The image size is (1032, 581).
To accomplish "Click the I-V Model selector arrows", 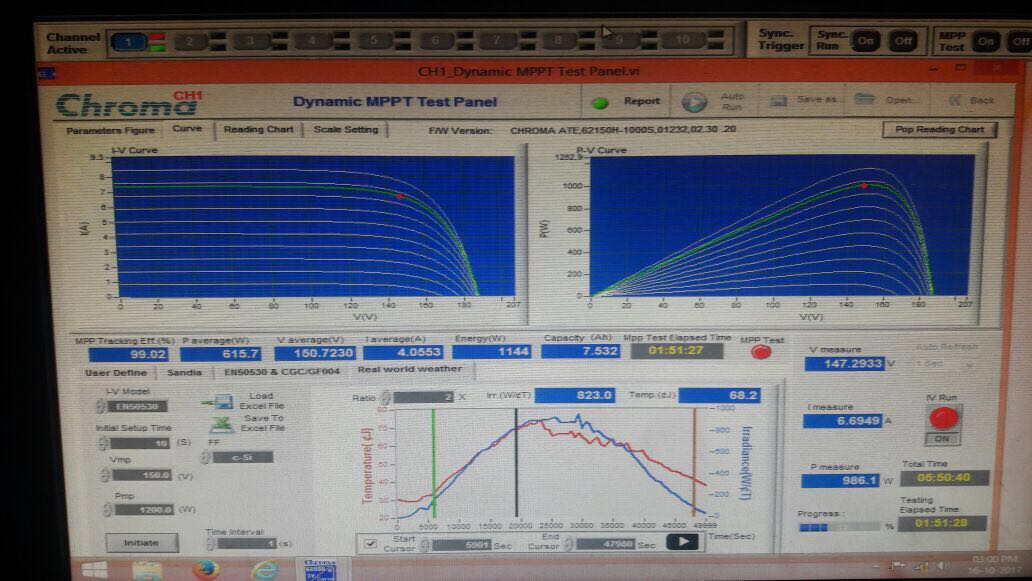I will (x=101, y=406).
